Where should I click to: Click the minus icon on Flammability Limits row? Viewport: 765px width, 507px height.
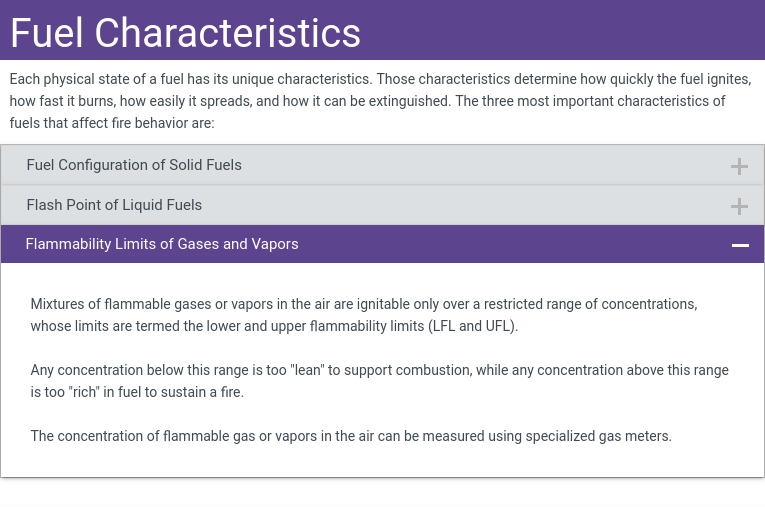tap(740, 245)
